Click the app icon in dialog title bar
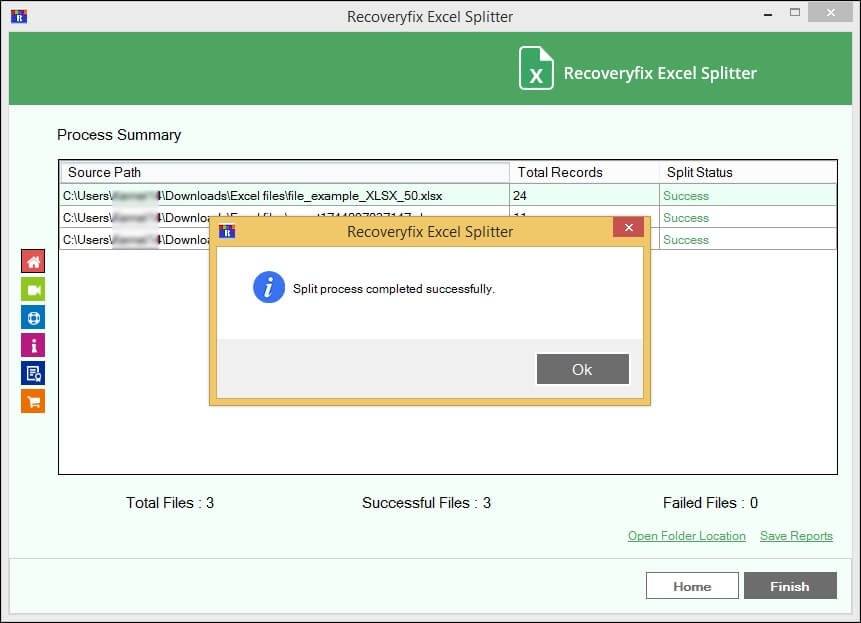This screenshot has width=861, height=623. pos(227,231)
